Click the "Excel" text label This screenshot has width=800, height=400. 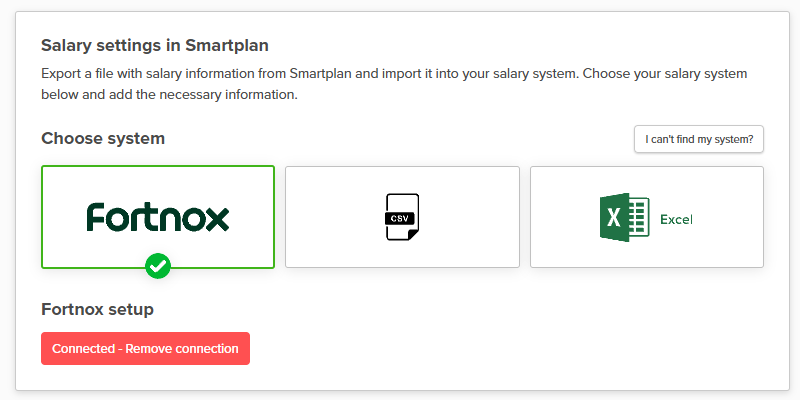(676, 219)
